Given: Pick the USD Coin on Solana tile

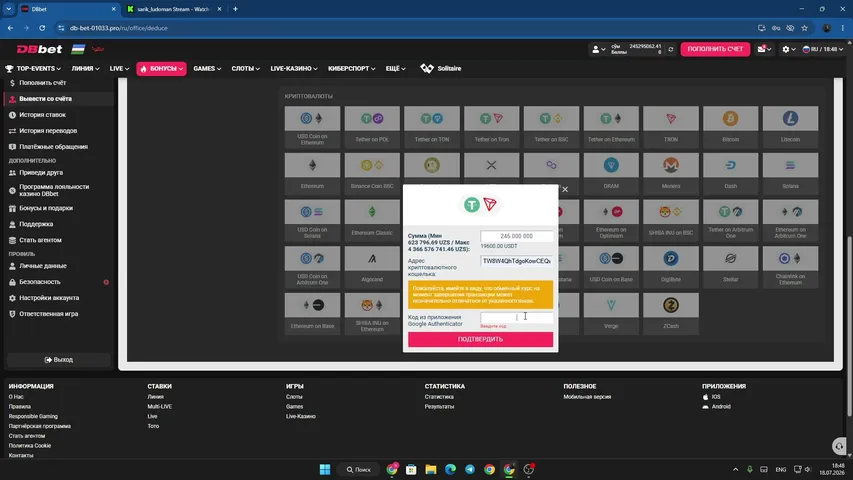Looking at the screenshot, I should (x=312, y=220).
